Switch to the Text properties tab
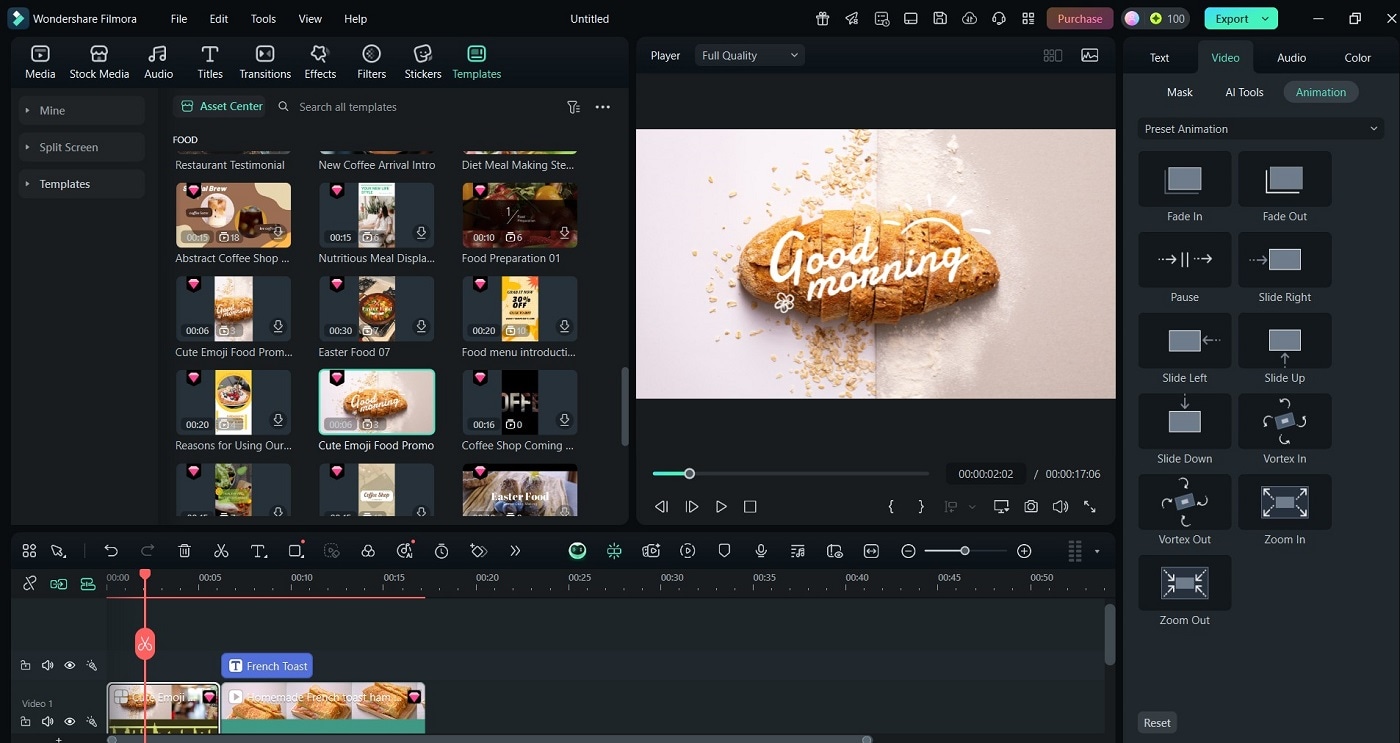Screen dimensions: 1400x743 pyautogui.click(x=1159, y=58)
